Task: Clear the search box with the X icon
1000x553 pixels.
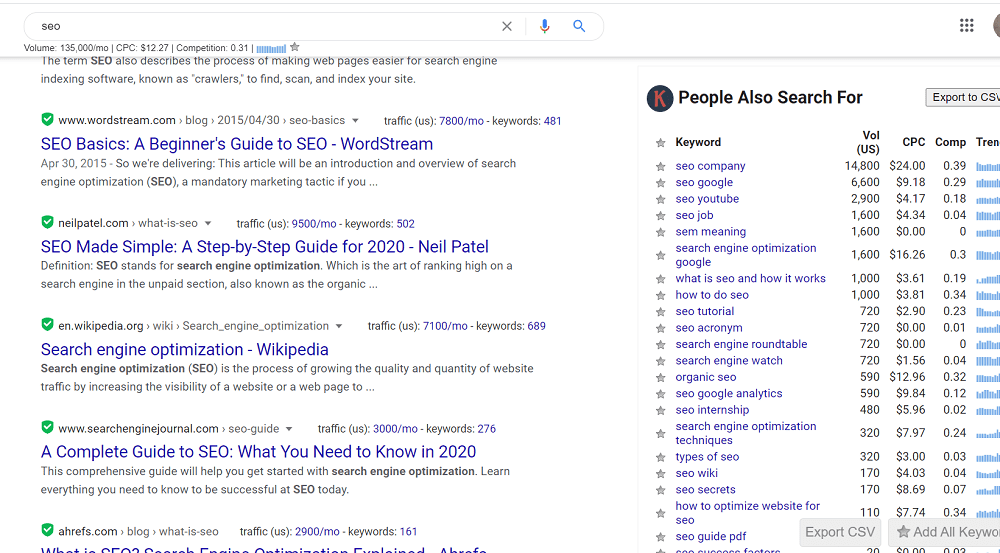Action: pyautogui.click(x=506, y=26)
